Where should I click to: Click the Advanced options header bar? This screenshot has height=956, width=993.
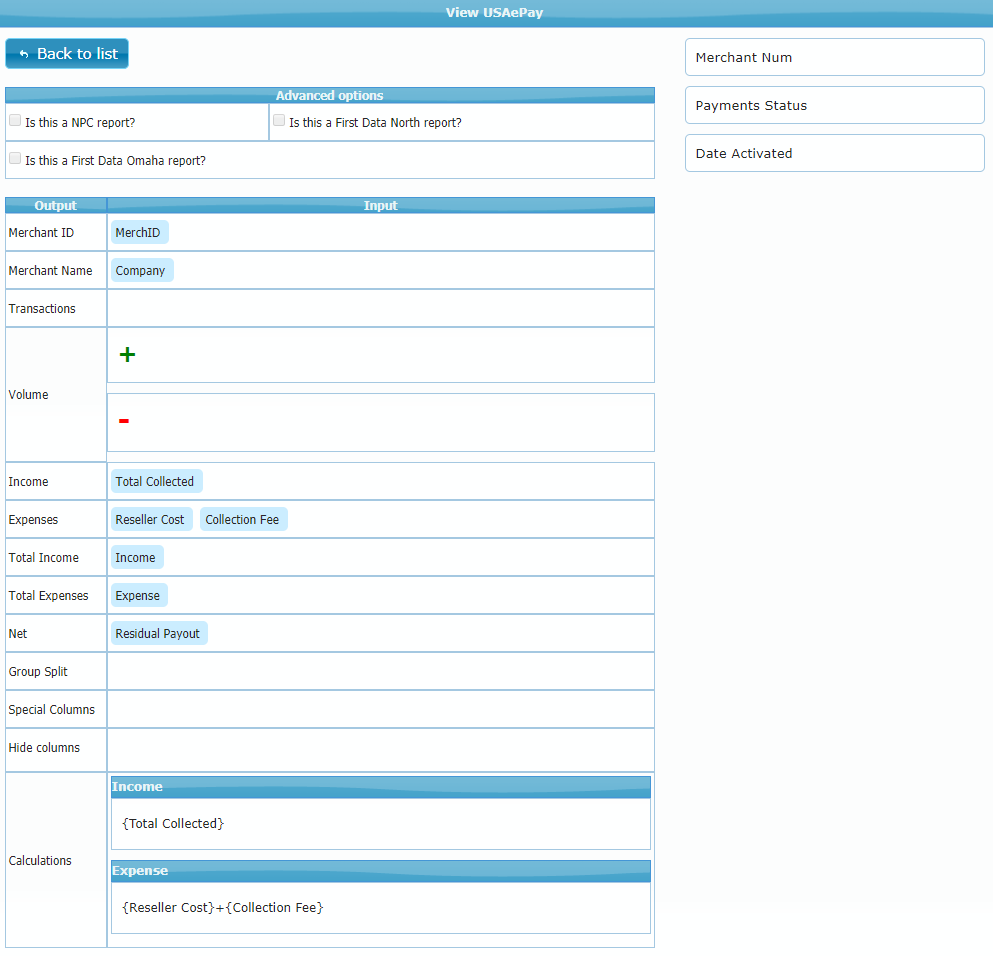tap(329, 95)
